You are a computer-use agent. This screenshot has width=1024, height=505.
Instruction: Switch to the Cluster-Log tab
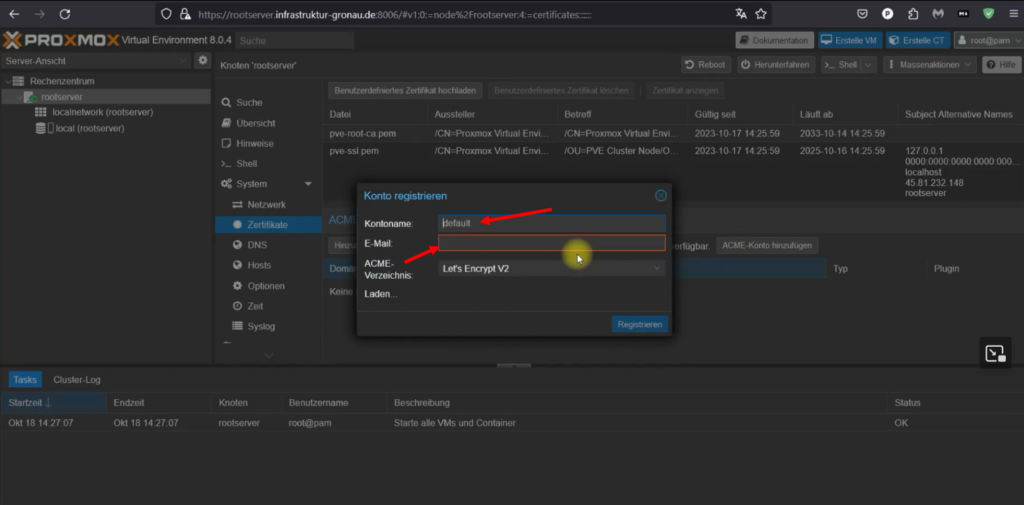[x=77, y=380]
